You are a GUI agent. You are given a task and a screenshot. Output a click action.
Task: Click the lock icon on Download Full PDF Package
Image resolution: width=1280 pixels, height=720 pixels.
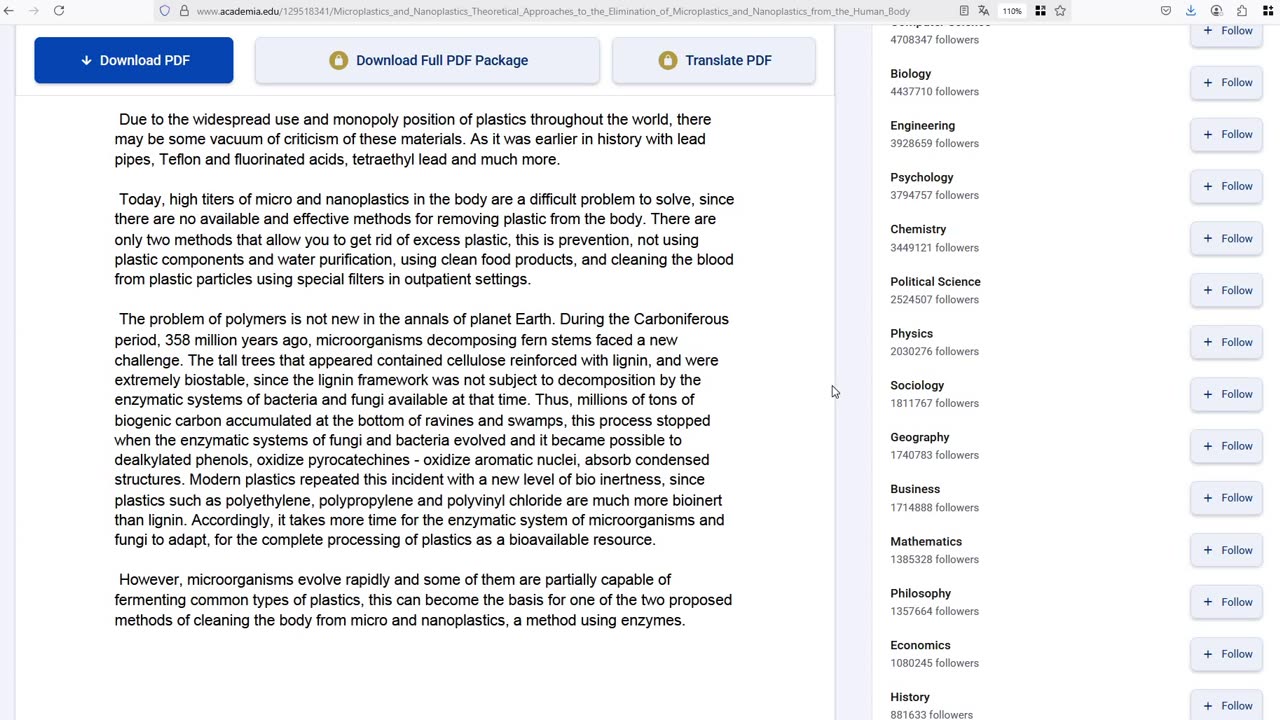339,60
